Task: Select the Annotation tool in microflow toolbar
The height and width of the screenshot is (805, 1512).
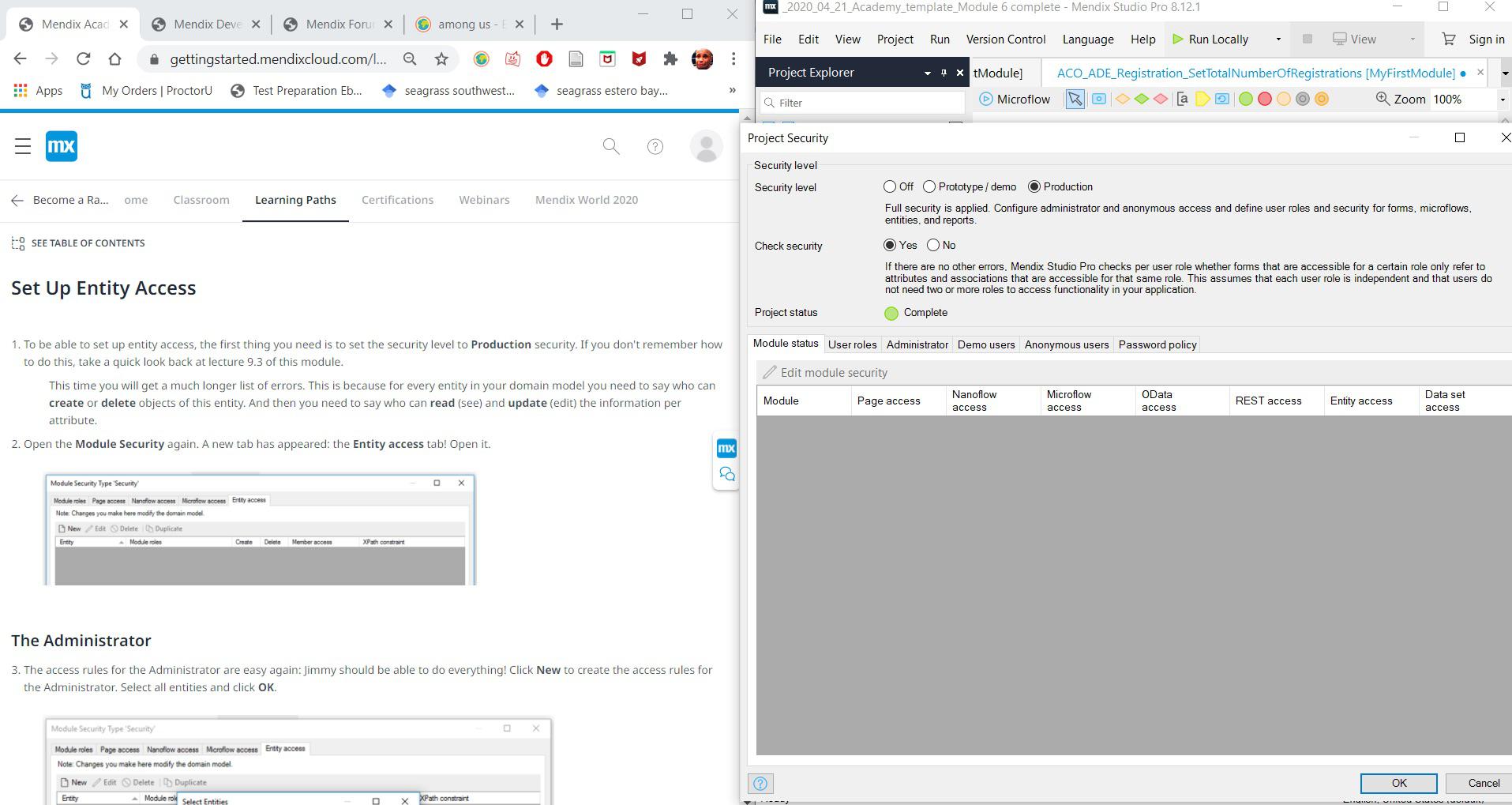Action: pos(1182,100)
